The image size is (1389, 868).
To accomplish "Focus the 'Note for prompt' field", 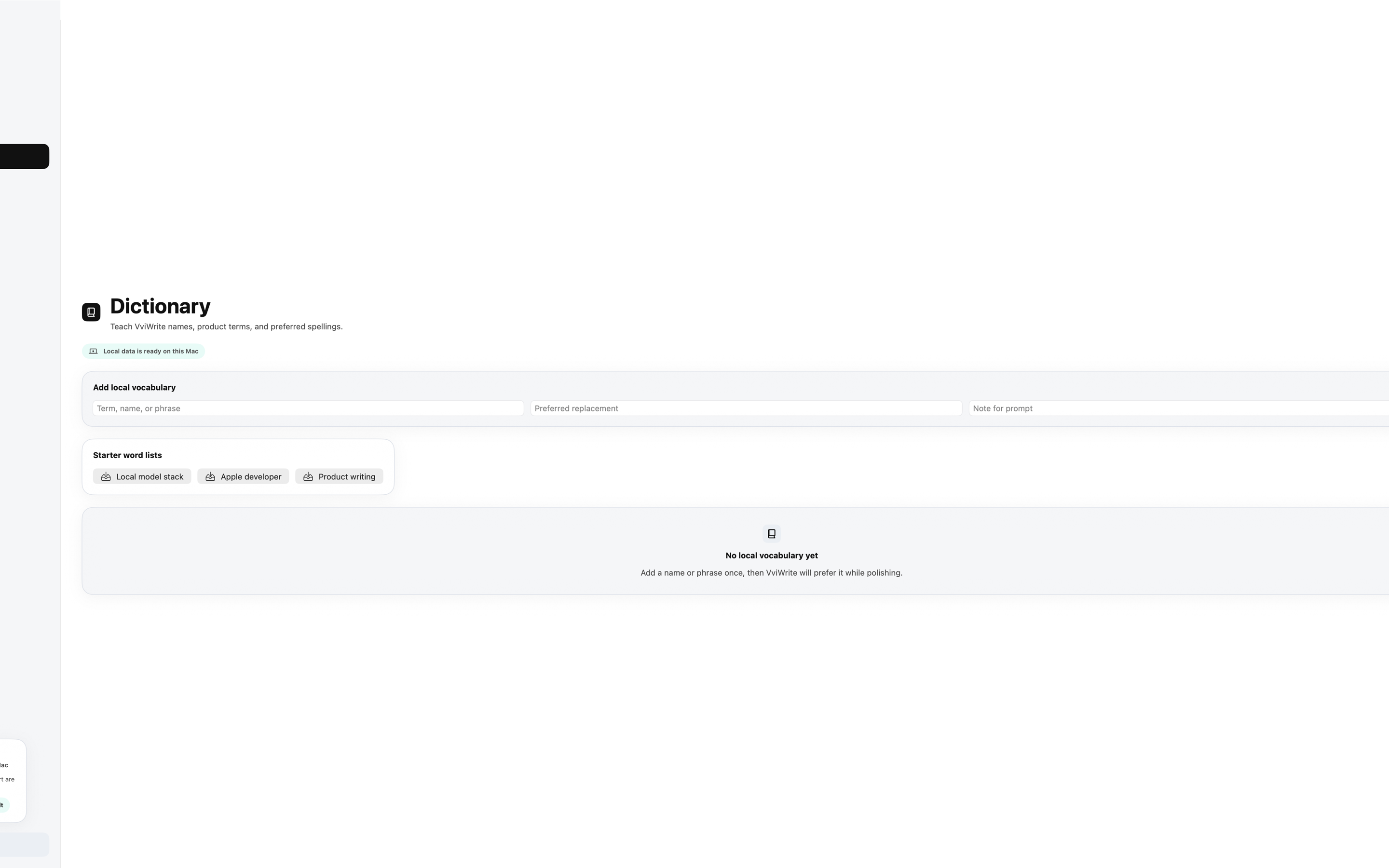I will pyautogui.click(x=1179, y=408).
